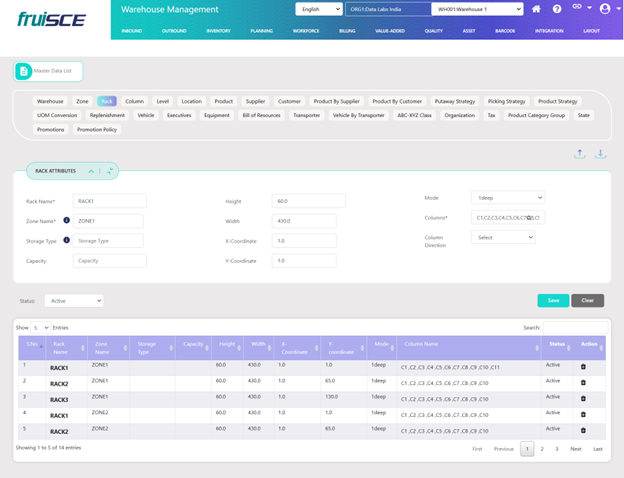Collapse the Rack Attributes panel
This screenshot has height=478, width=624.
click(92, 171)
